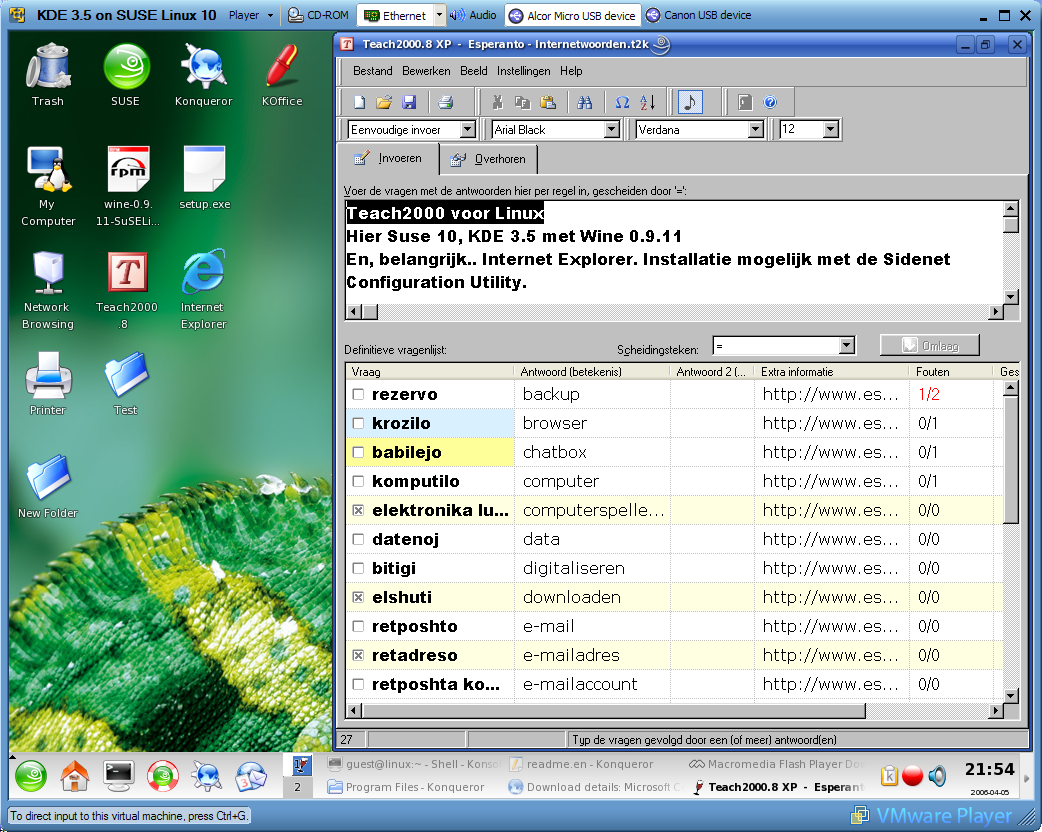
Task: Open the Teach2000.8 desktop shortcut
Action: 127,290
